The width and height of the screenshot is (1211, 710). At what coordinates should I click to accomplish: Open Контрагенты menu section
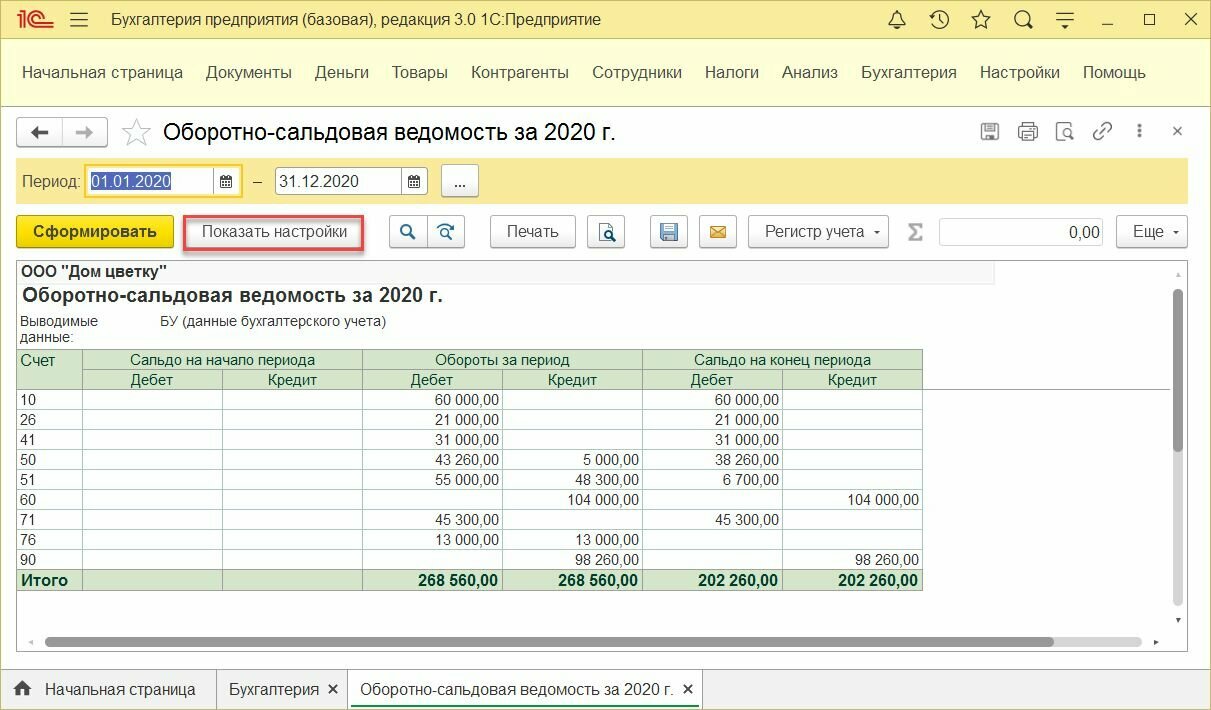[x=520, y=72]
